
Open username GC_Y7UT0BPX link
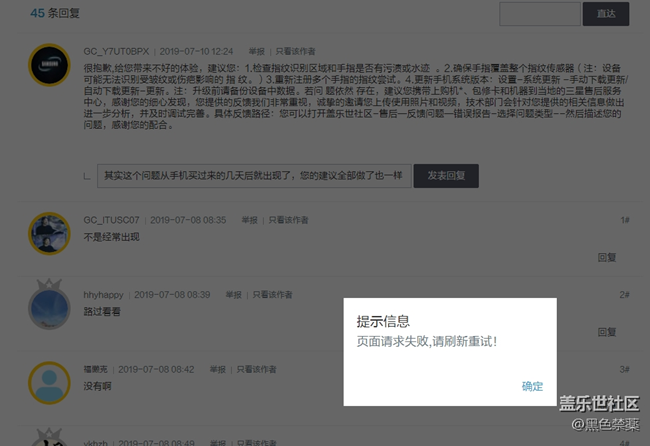116,51
